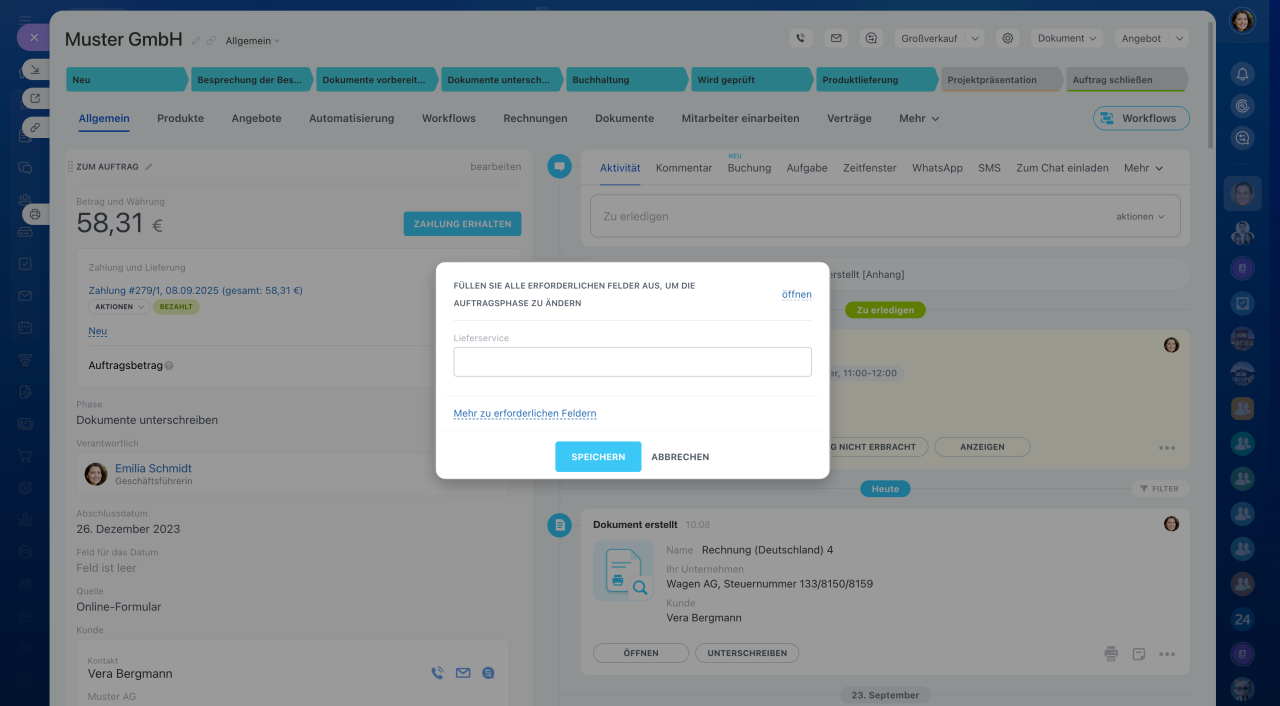Select Kommentar tab in activity panel

684,168
